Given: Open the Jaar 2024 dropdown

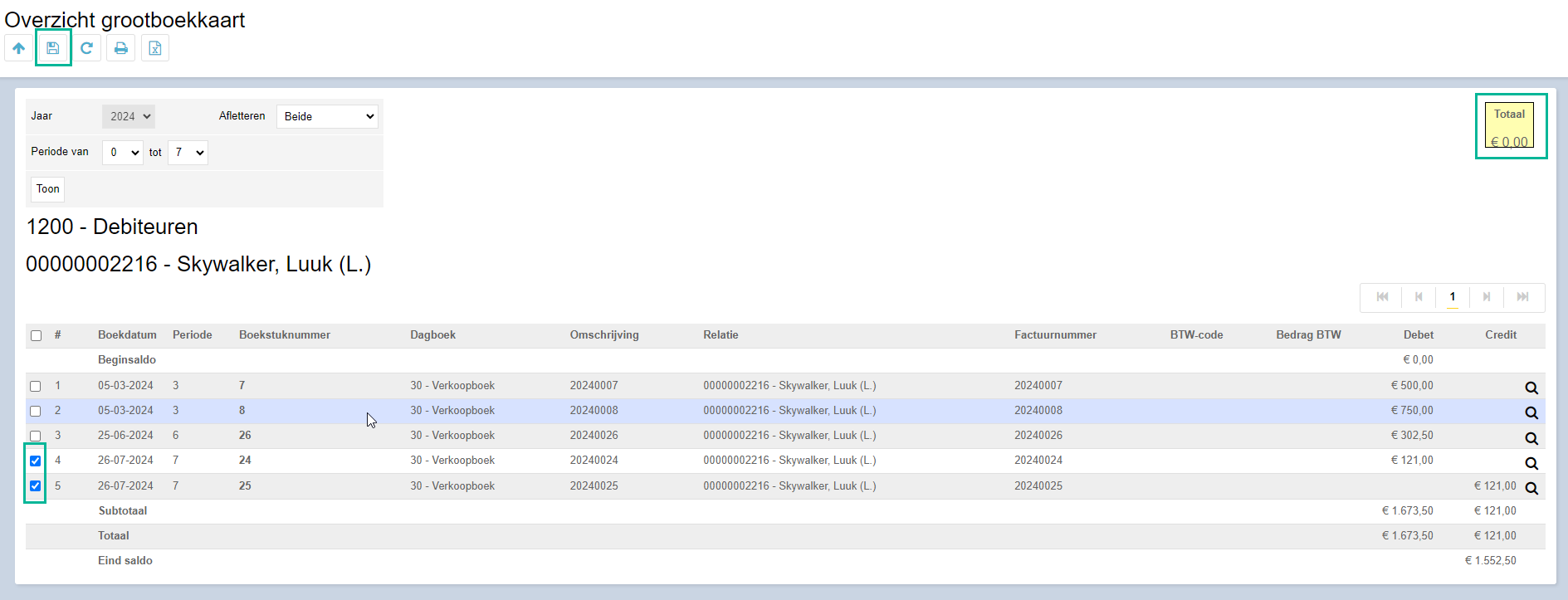Looking at the screenshot, I should point(129,116).
